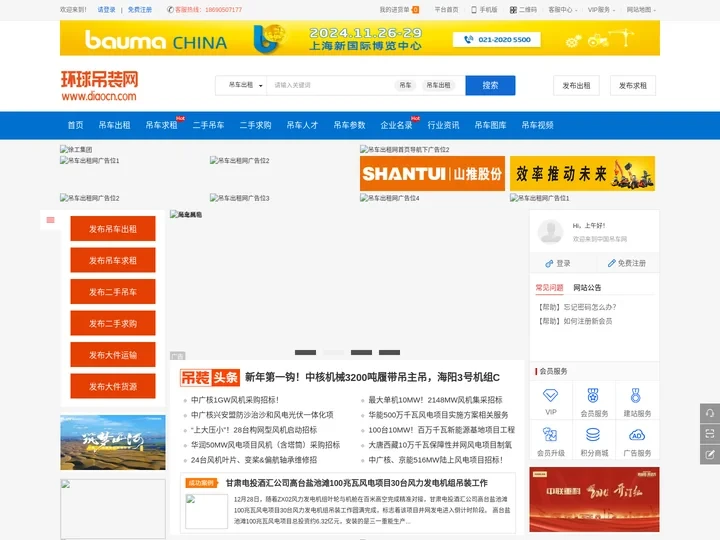Image resolution: width=720 pixels, height=540 pixels.
Task: Open the bauma CHINA banner ad
Action: [x=360, y=38]
